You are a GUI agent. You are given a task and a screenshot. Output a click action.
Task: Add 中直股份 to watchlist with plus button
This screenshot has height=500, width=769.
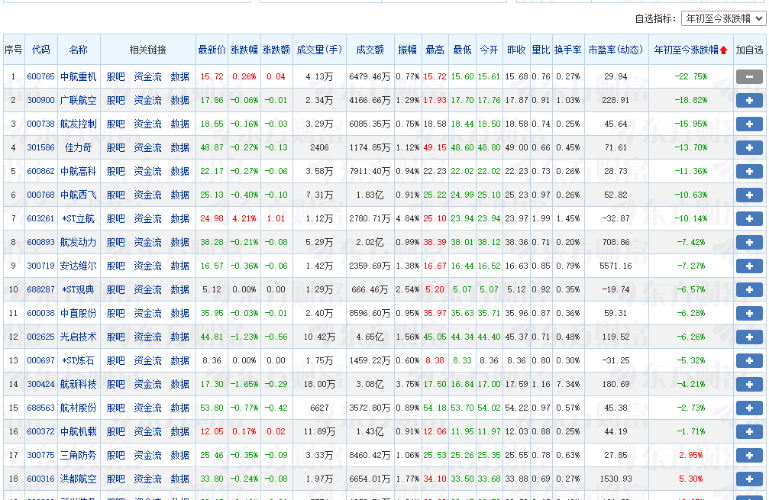coord(749,313)
